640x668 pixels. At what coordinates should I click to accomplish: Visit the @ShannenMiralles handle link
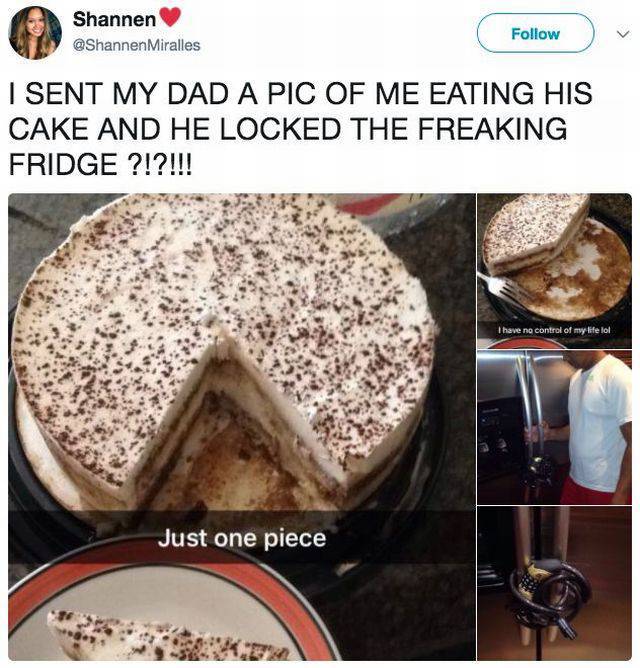tap(136, 45)
